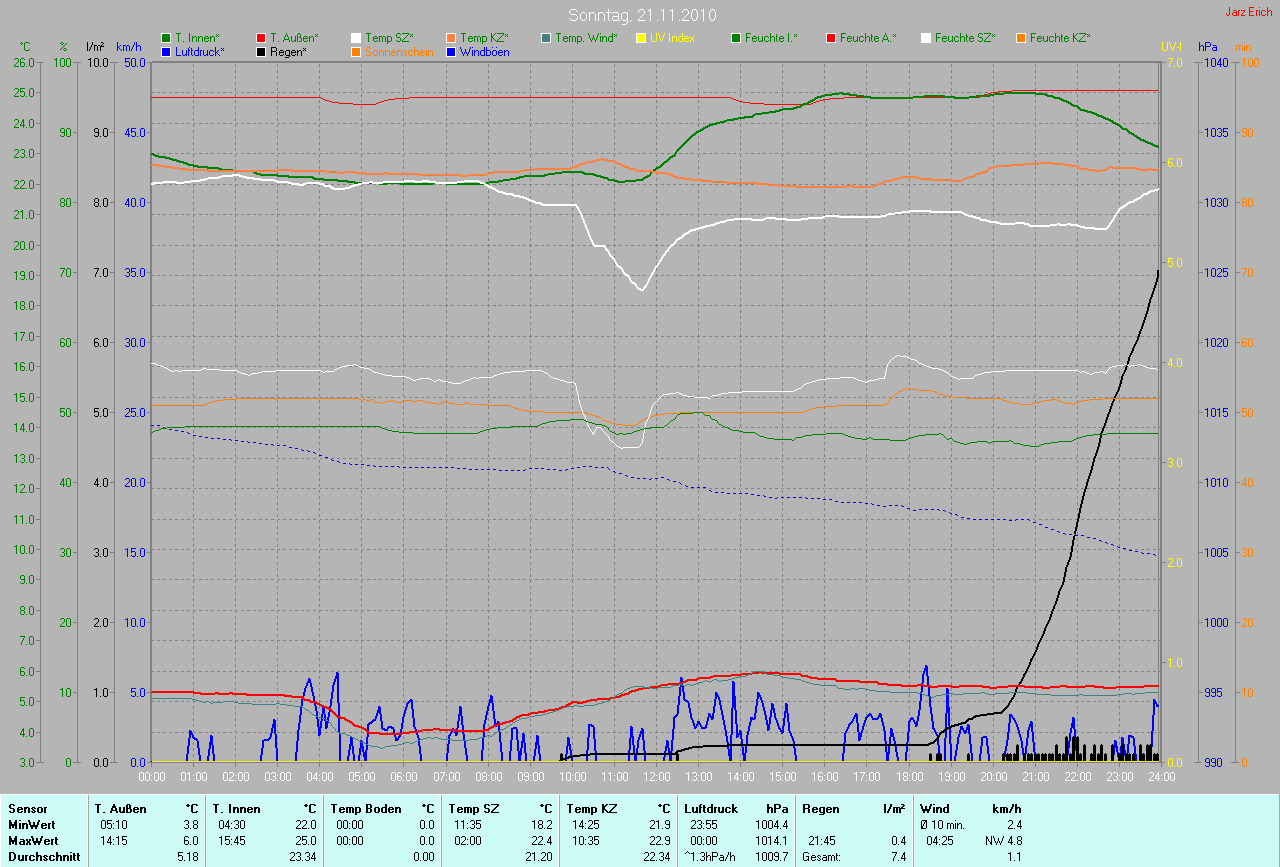Click the green T. Innen legend square
This screenshot has width=1280, height=867.
[166, 38]
